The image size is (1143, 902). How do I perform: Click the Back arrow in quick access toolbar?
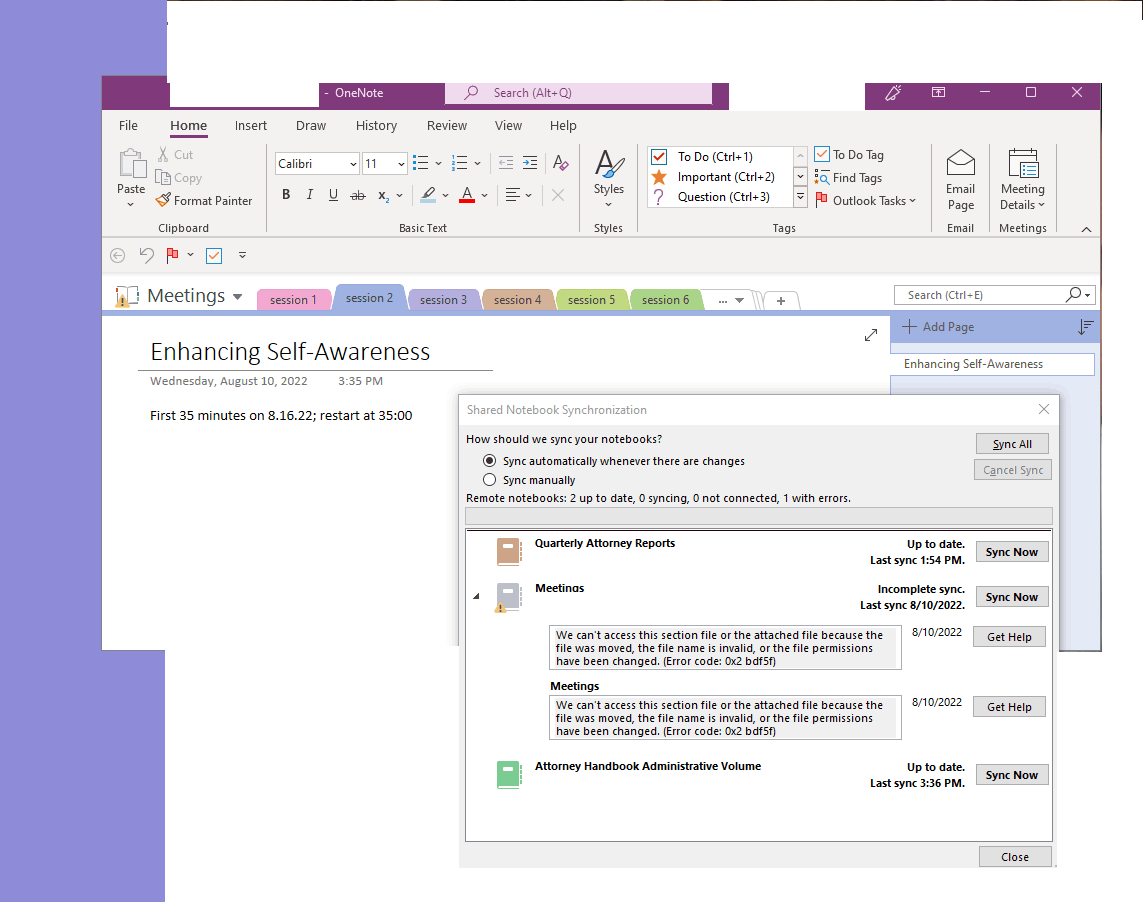pyautogui.click(x=117, y=255)
